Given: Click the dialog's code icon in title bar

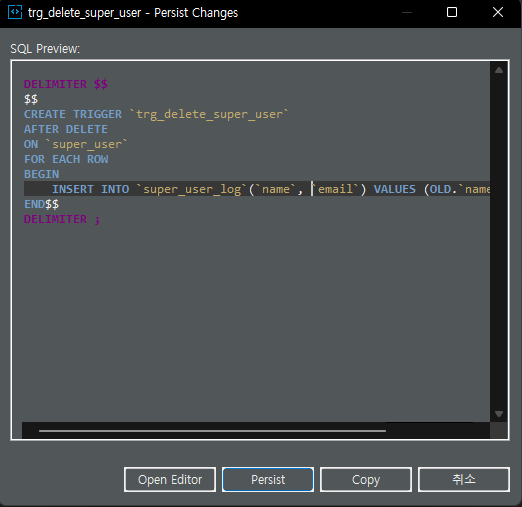Looking at the screenshot, I should (15, 12).
